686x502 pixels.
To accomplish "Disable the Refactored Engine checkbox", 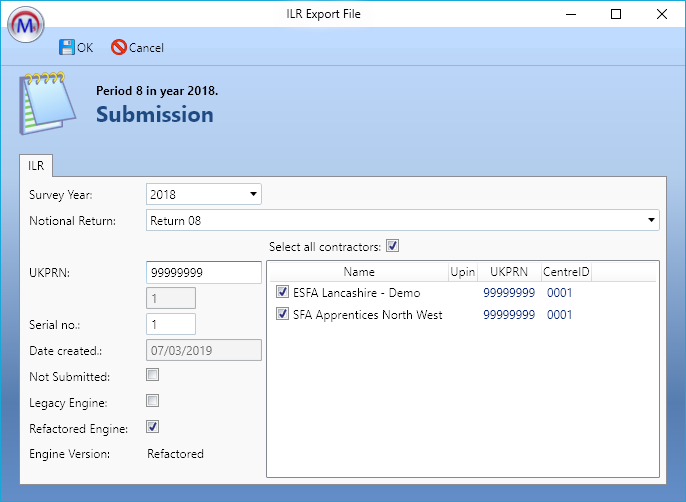I will click(x=153, y=427).
